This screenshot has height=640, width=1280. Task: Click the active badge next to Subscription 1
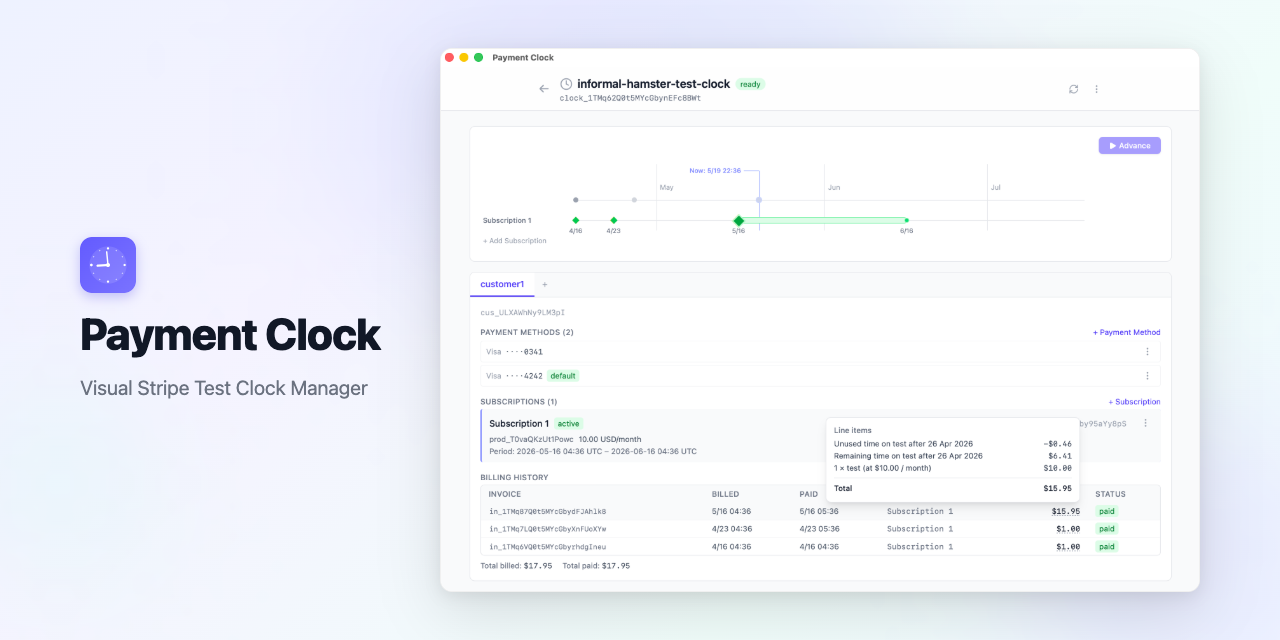tap(568, 424)
